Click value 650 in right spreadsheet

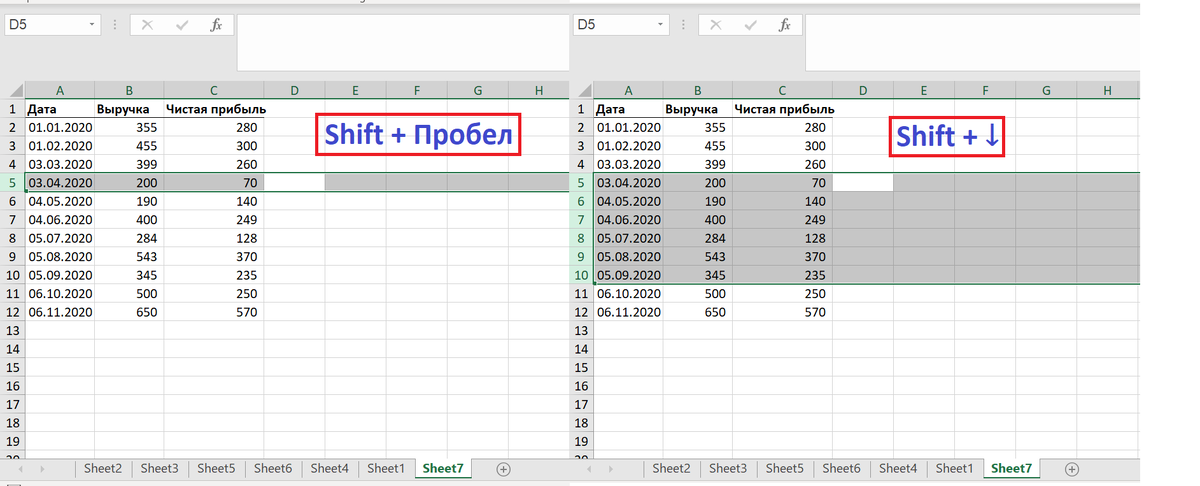(698, 312)
